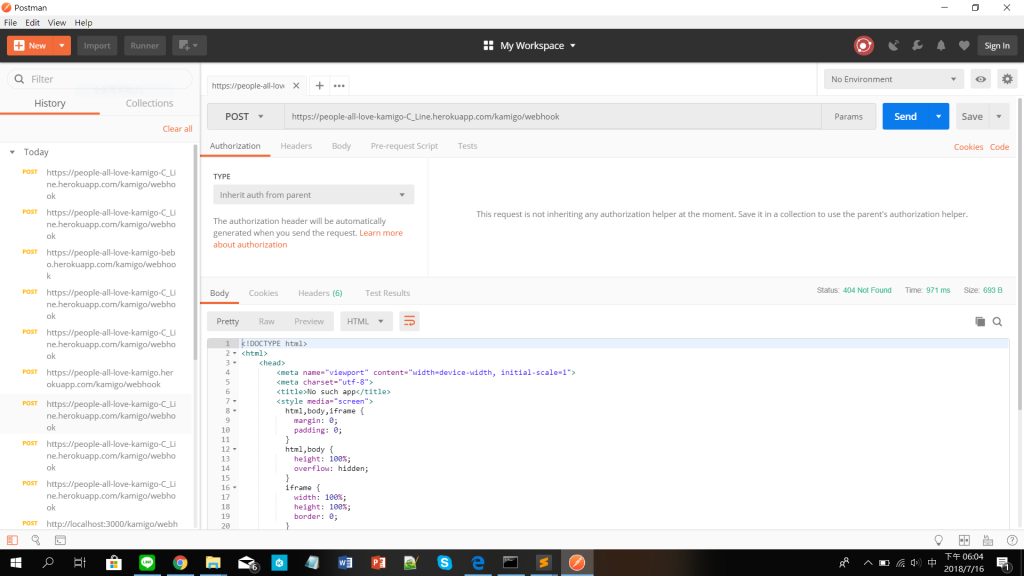Switch to request Body tab
Viewport: 1024px width, 576px height.
pyautogui.click(x=341, y=146)
